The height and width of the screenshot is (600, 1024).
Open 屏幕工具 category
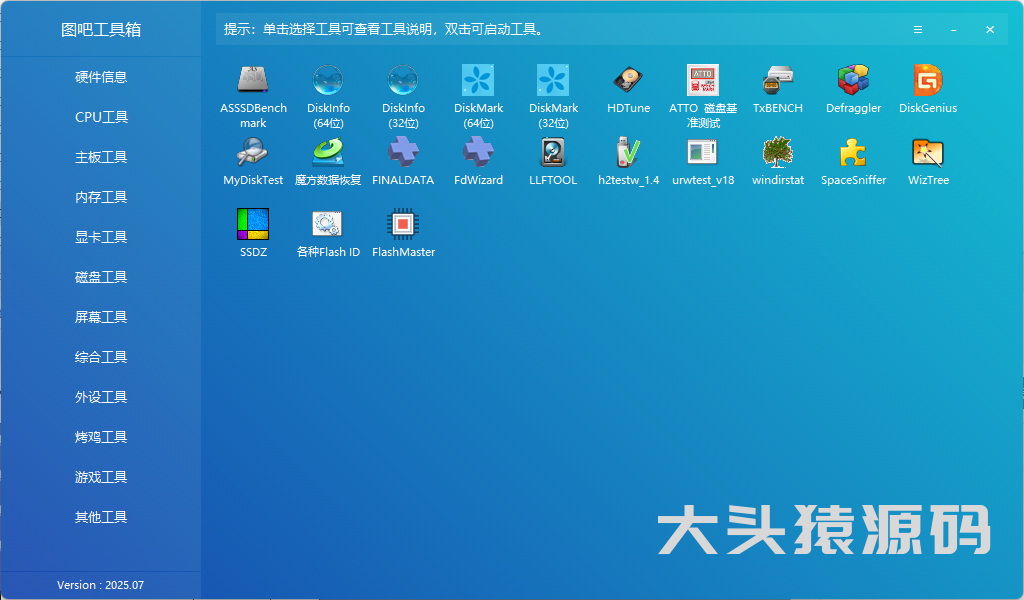point(101,317)
